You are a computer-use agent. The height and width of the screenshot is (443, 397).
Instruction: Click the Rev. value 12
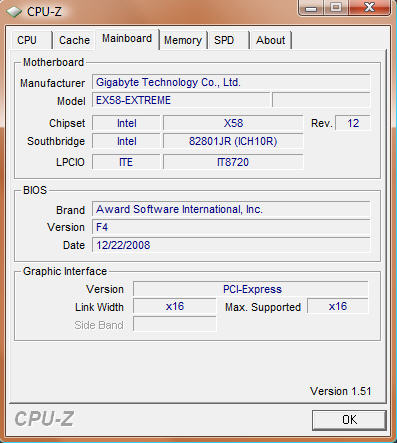point(353,123)
